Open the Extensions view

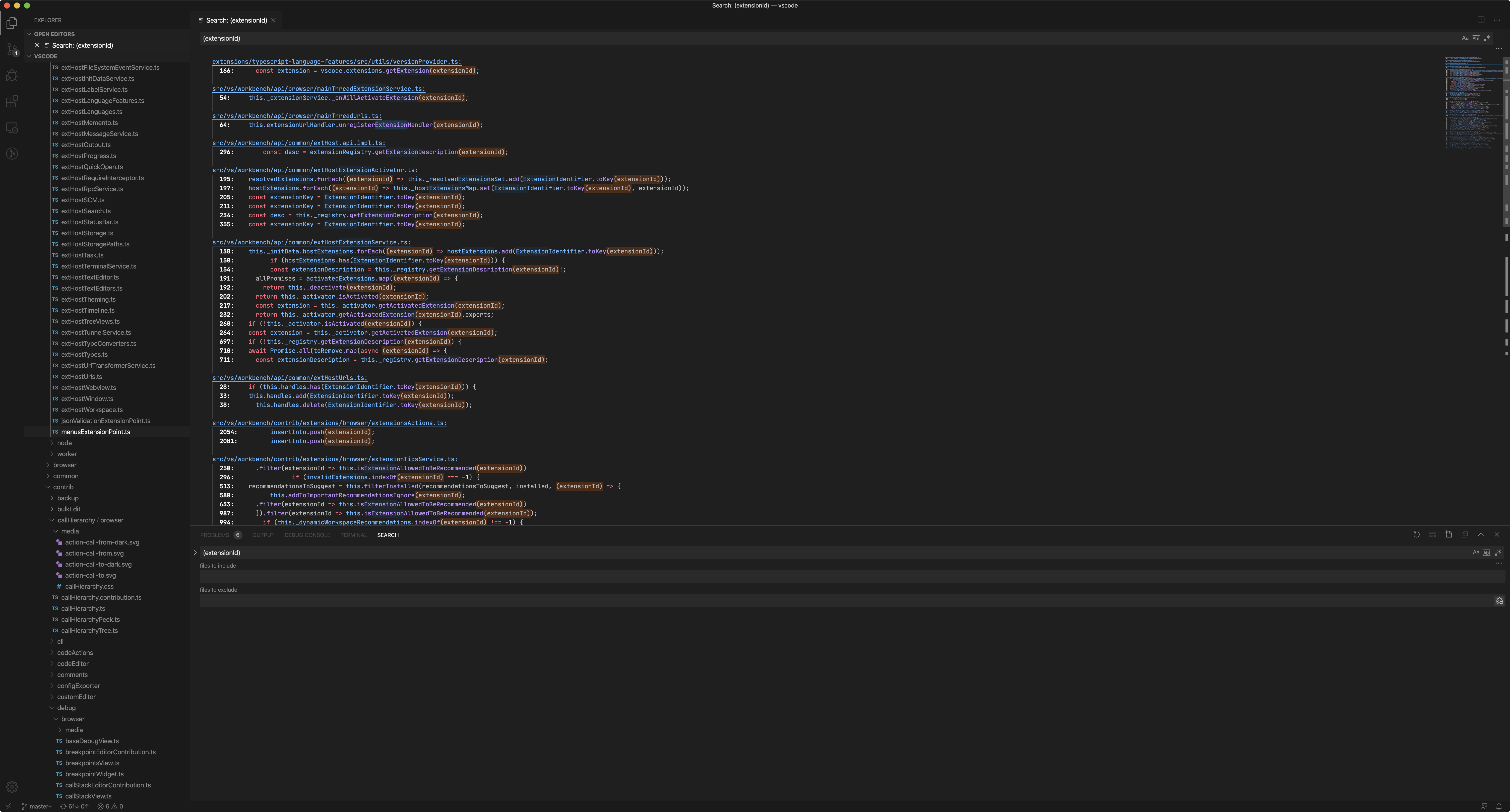pyautogui.click(x=12, y=101)
